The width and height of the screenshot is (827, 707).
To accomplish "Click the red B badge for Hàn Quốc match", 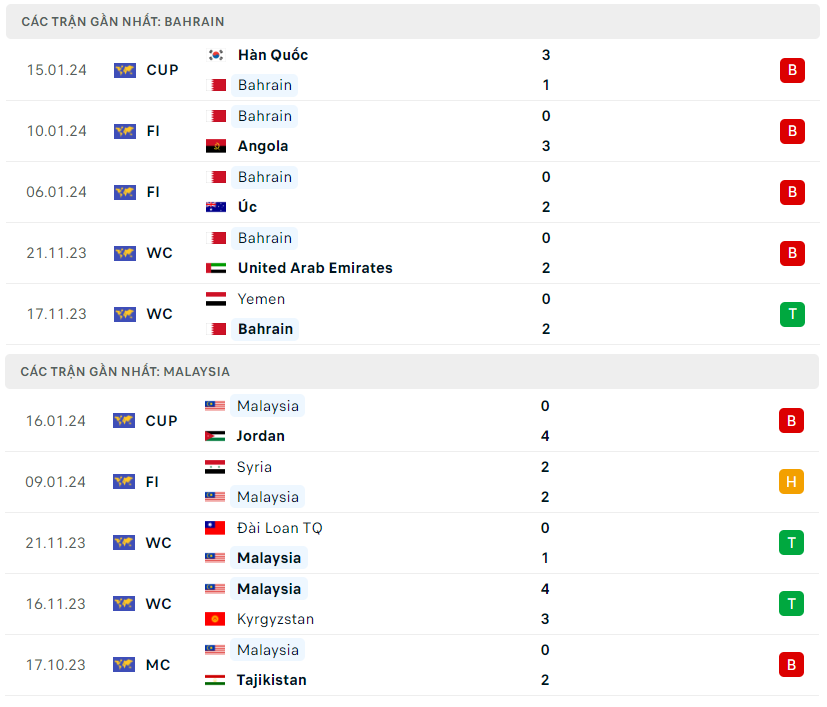I will (x=792, y=70).
